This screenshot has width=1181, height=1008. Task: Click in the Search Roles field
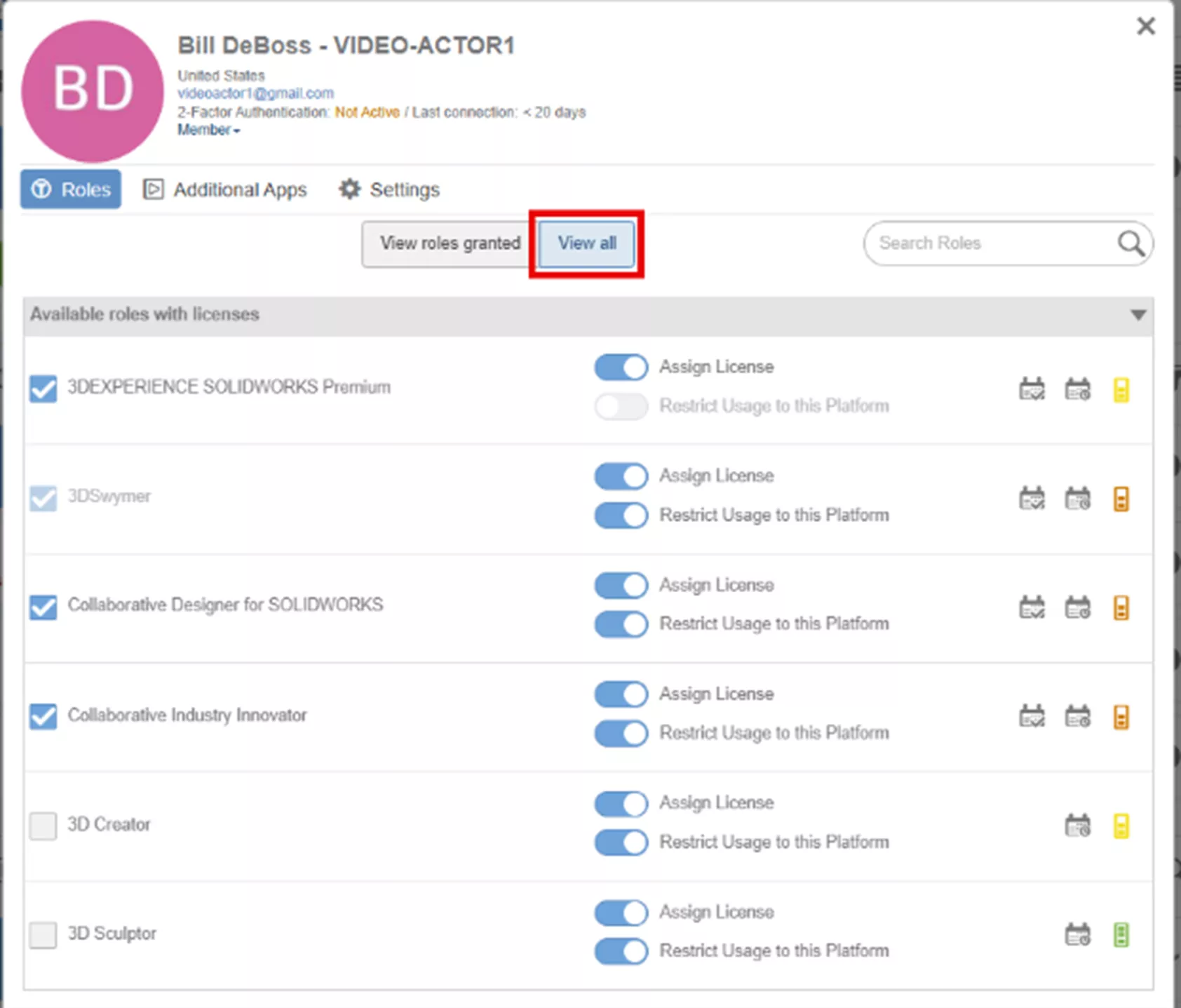tap(1008, 243)
